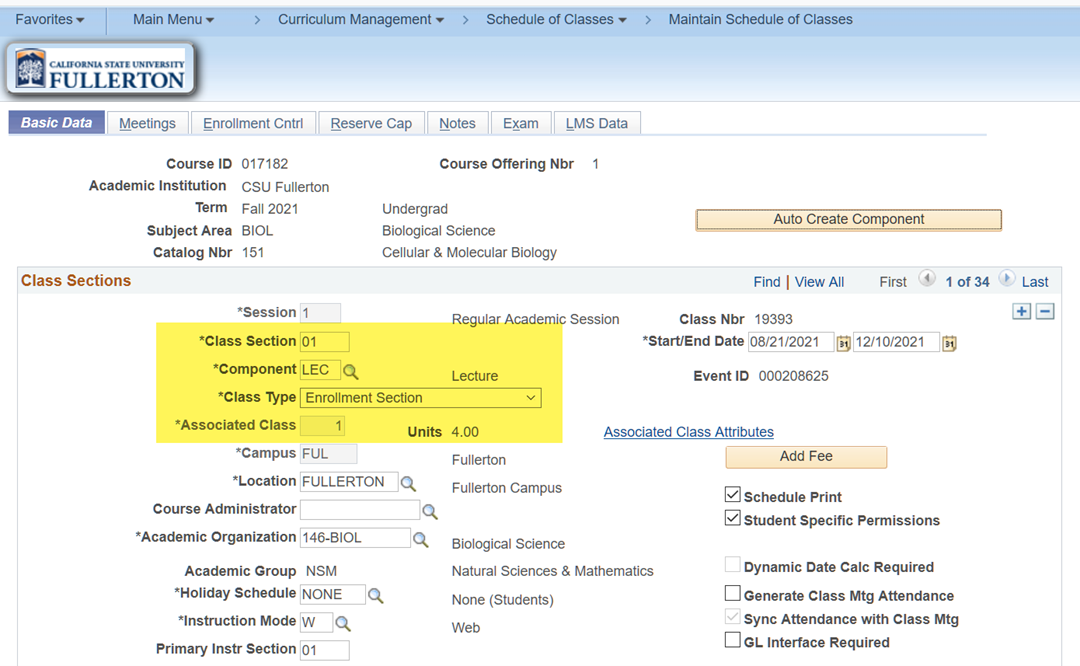Switch to the Exam tab
This screenshot has height=666, width=1080.
[x=521, y=123]
